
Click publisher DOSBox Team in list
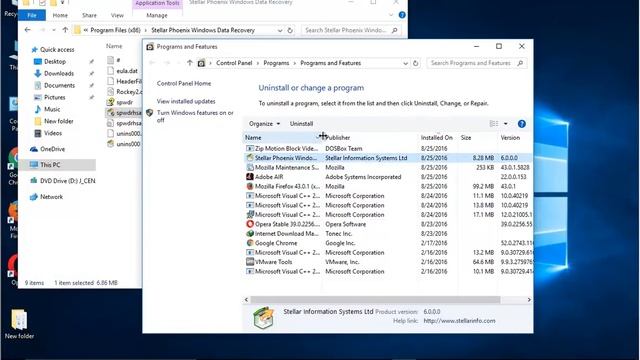[x=344, y=149]
